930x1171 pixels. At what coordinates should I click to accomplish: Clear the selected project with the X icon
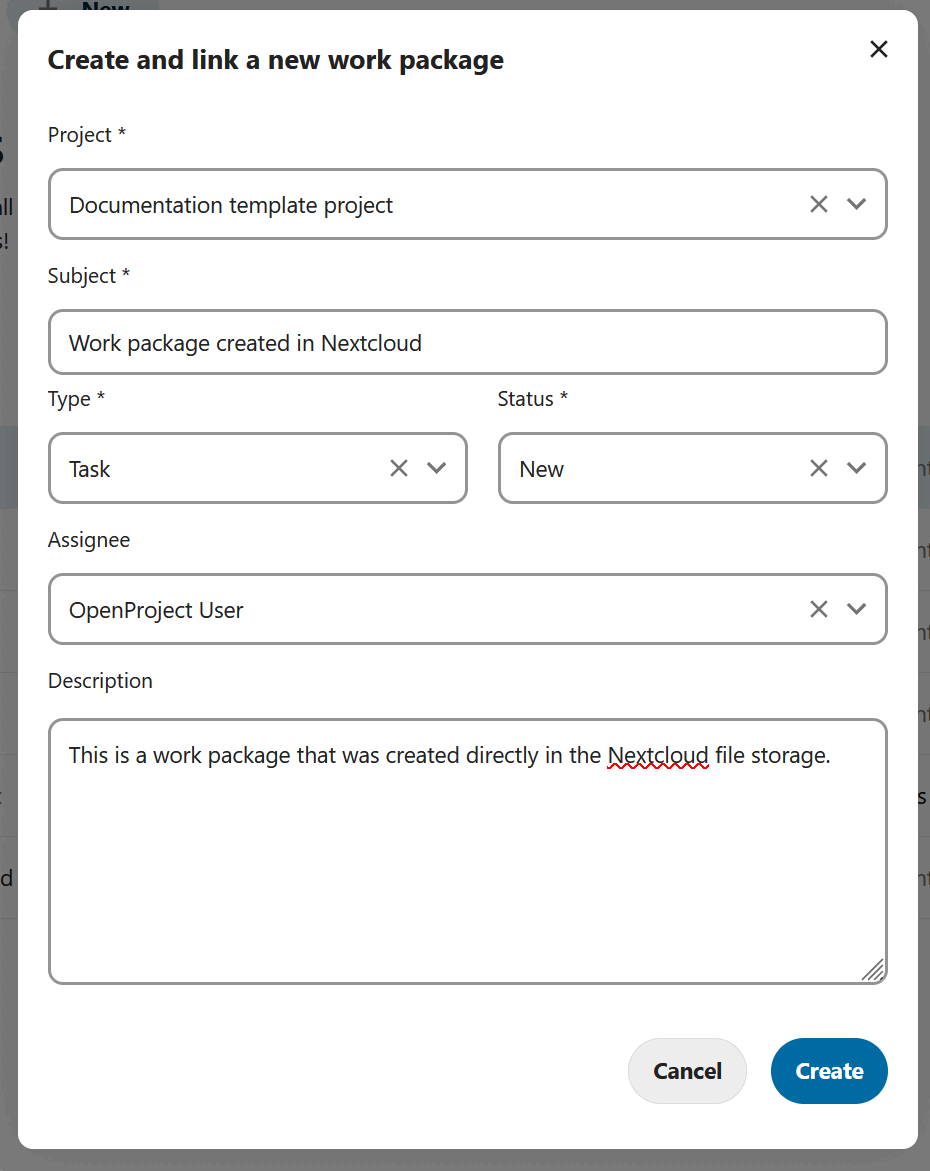[818, 204]
